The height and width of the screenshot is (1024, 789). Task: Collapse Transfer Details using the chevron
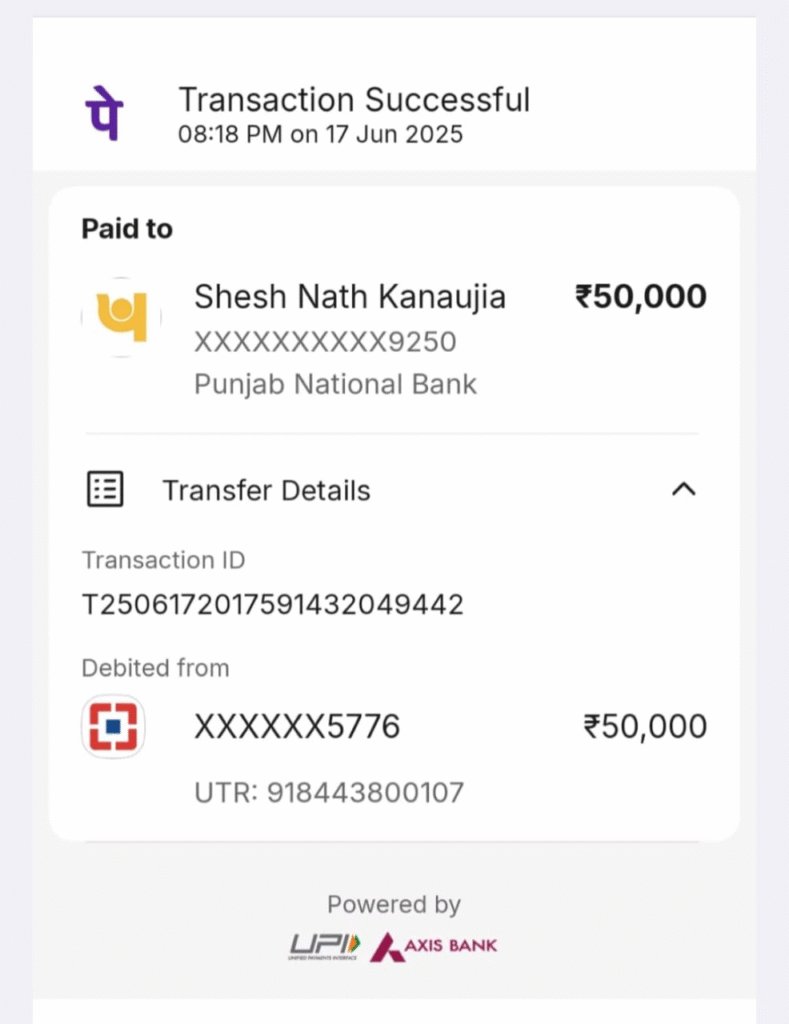[x=683, y=489]
